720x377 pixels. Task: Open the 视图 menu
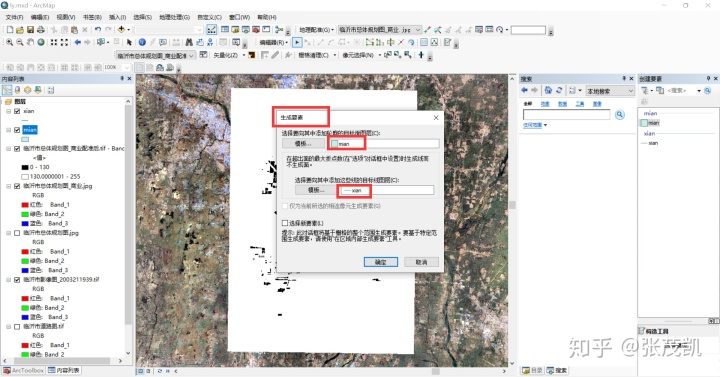tap(66, 17)
